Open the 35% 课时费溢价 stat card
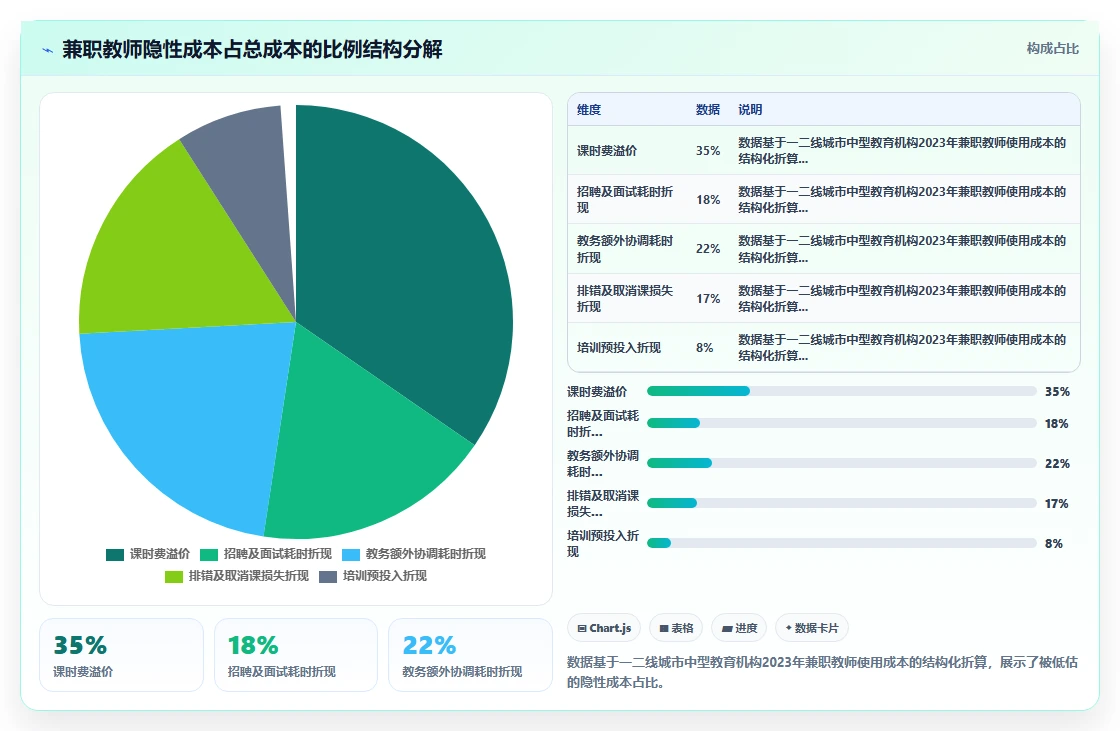Image resolution: width=1120 pixels, height=731 pixels. [121, 655]
